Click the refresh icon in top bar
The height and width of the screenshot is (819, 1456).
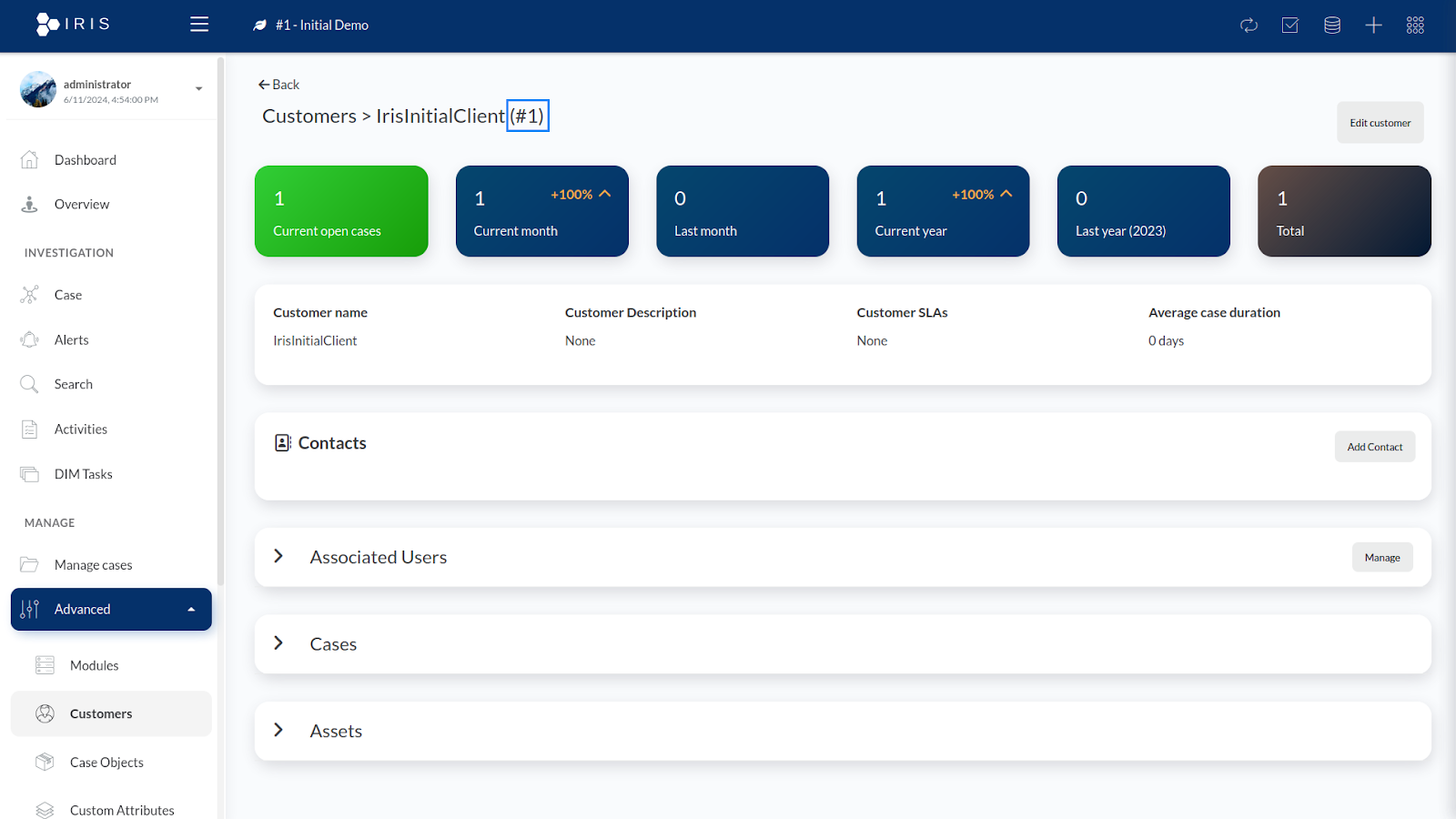[x=1249, y=25]
